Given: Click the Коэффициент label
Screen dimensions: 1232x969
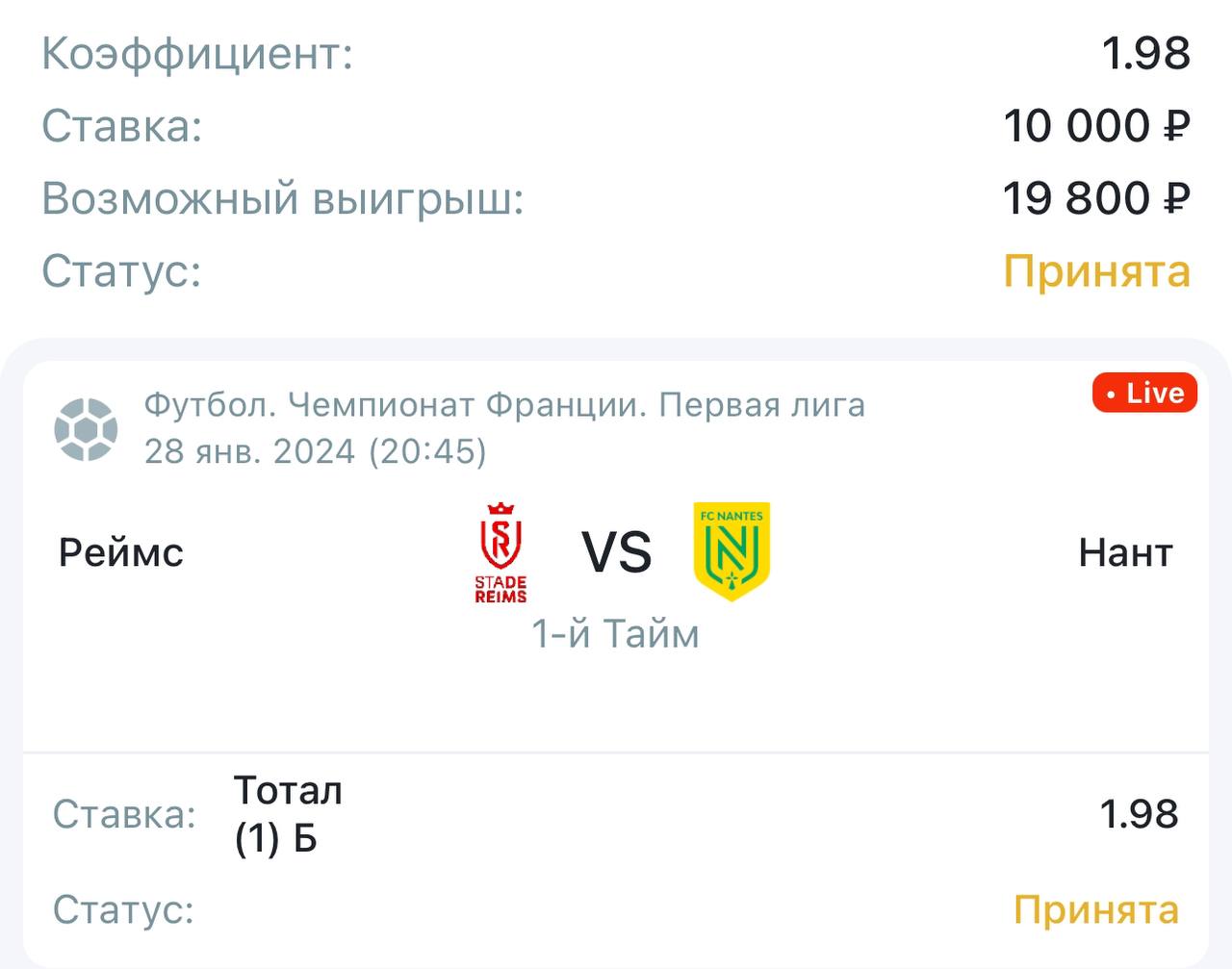Looking at the screenshot, I should (x=197, y=53).
